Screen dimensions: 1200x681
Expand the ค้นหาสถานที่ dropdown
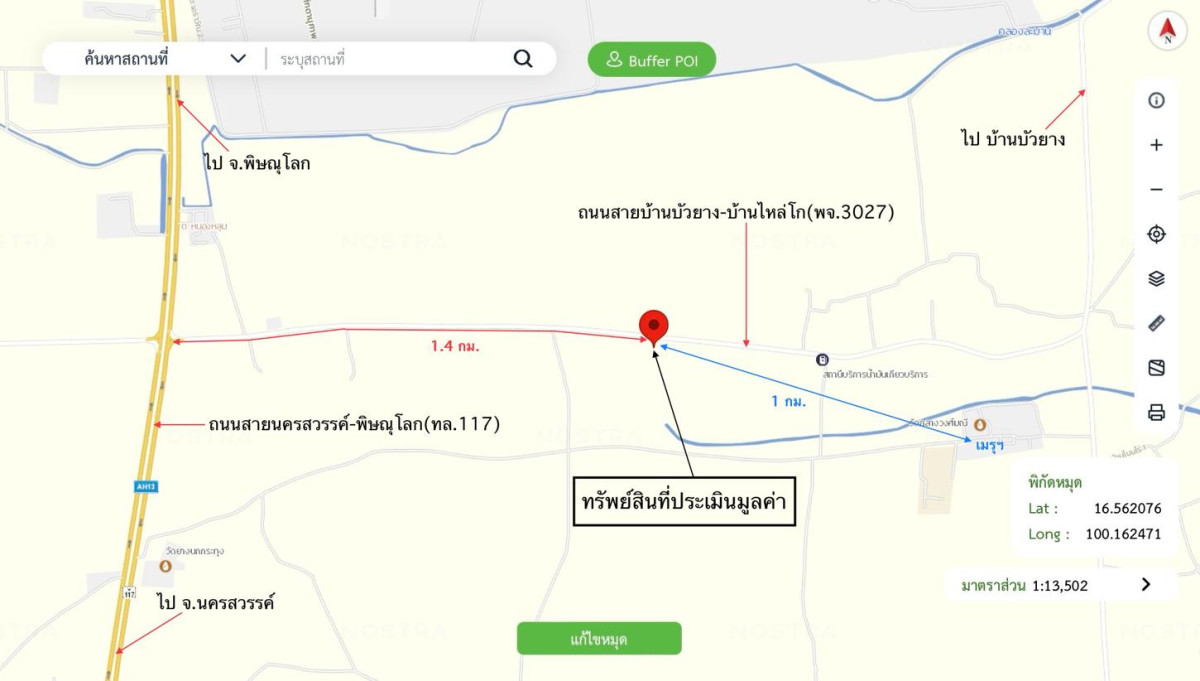[238, 59]
